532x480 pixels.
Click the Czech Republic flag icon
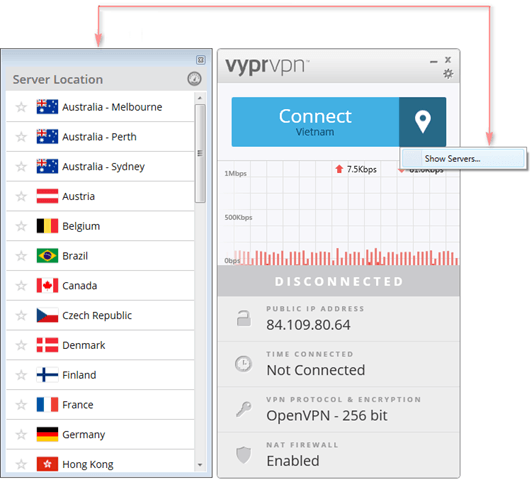[47, 315]
